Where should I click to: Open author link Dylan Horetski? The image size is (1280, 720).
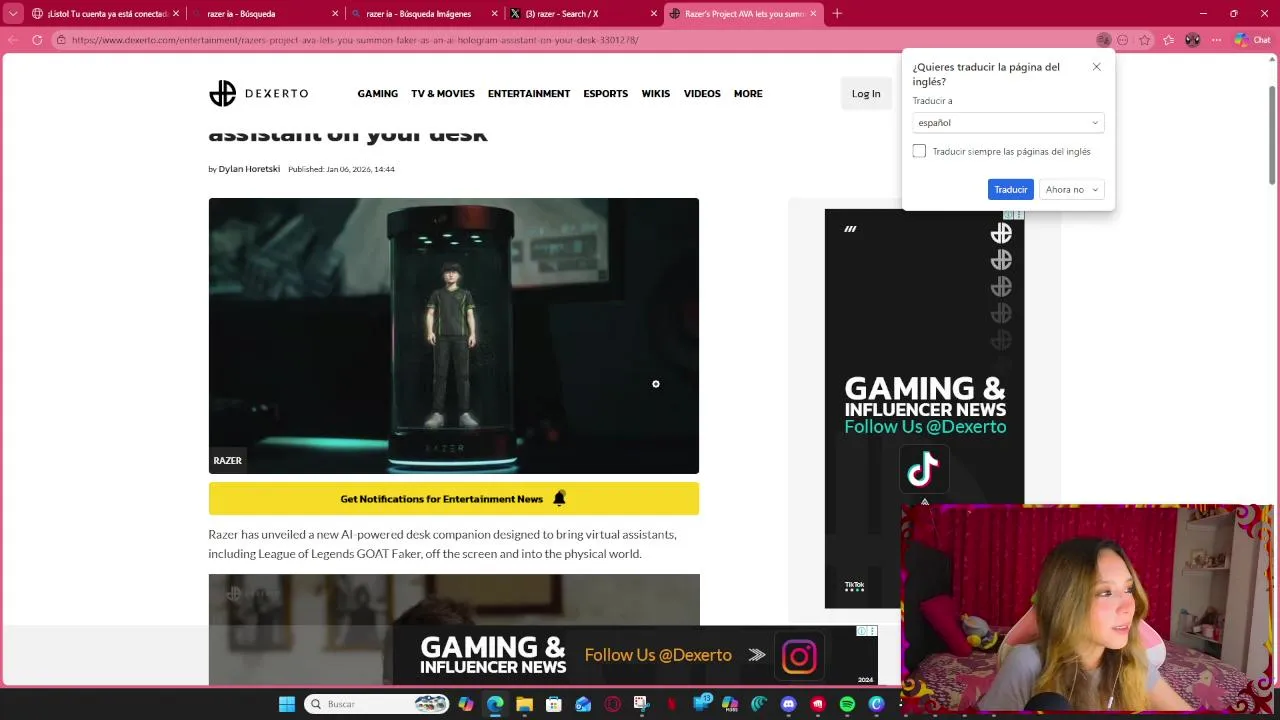click(x=249, y=169)
